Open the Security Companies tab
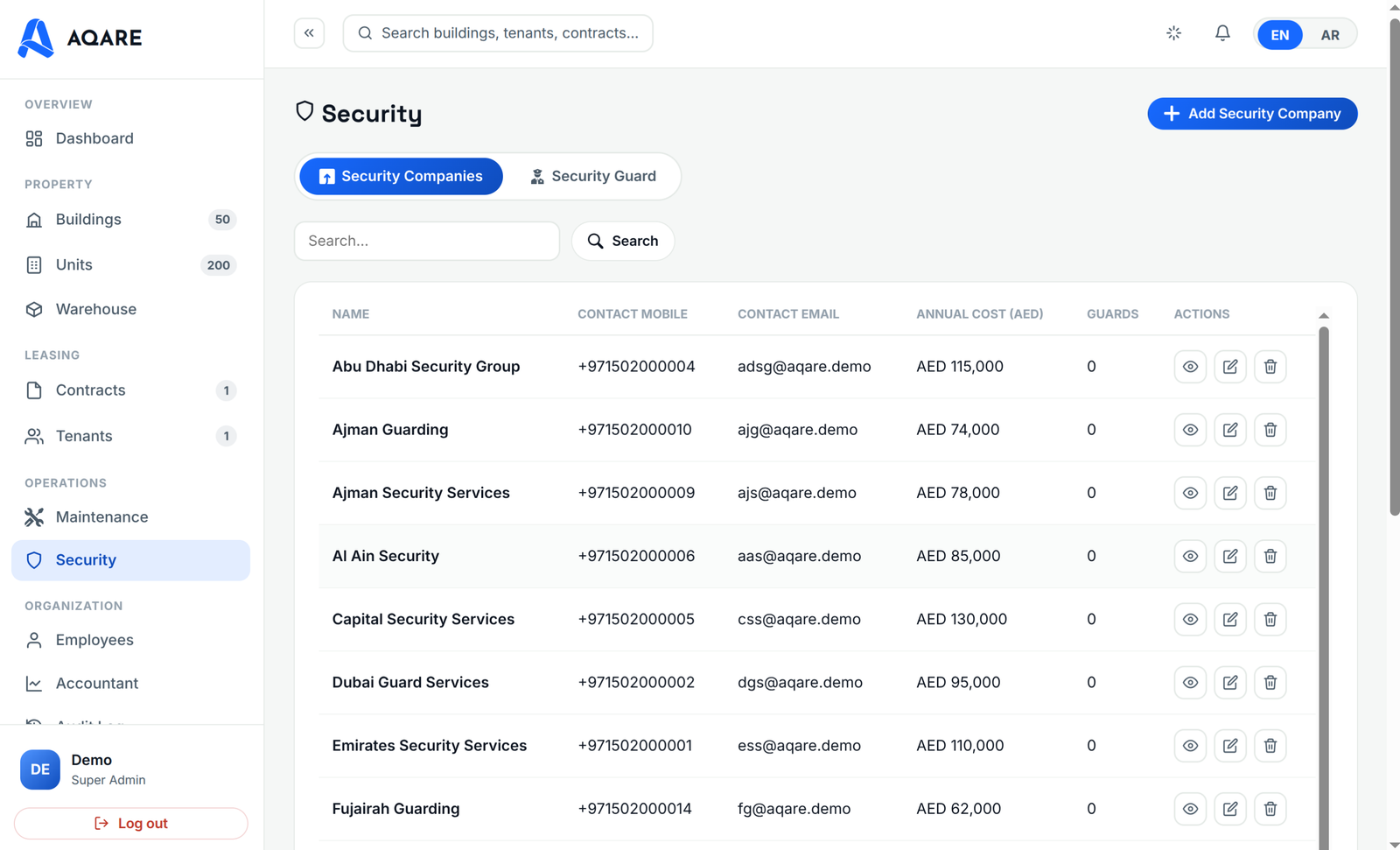1400x850 pixels. [x=401, y=176]
